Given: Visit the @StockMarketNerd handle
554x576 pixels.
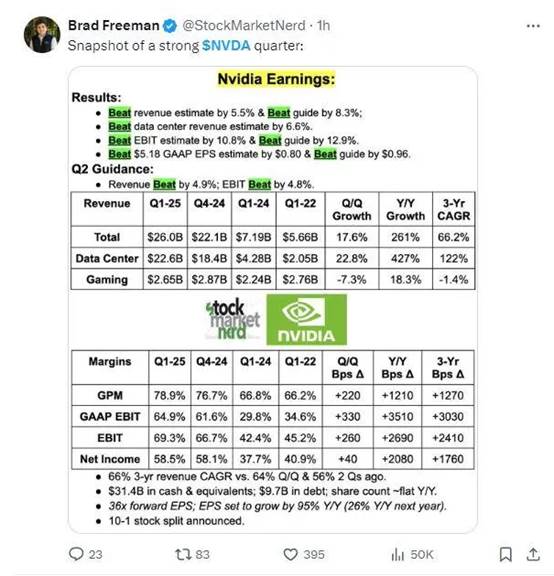Looking at the screenshot, I should pos(244,25).
